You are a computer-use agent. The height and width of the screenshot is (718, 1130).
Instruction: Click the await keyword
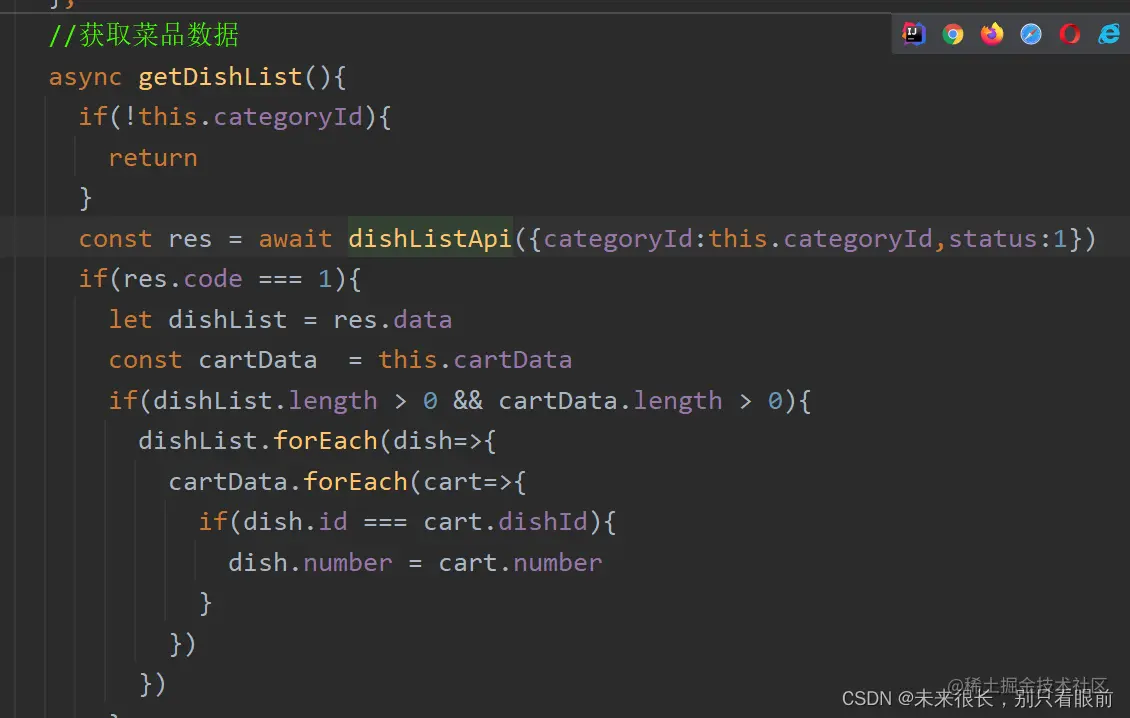[295, 239]
